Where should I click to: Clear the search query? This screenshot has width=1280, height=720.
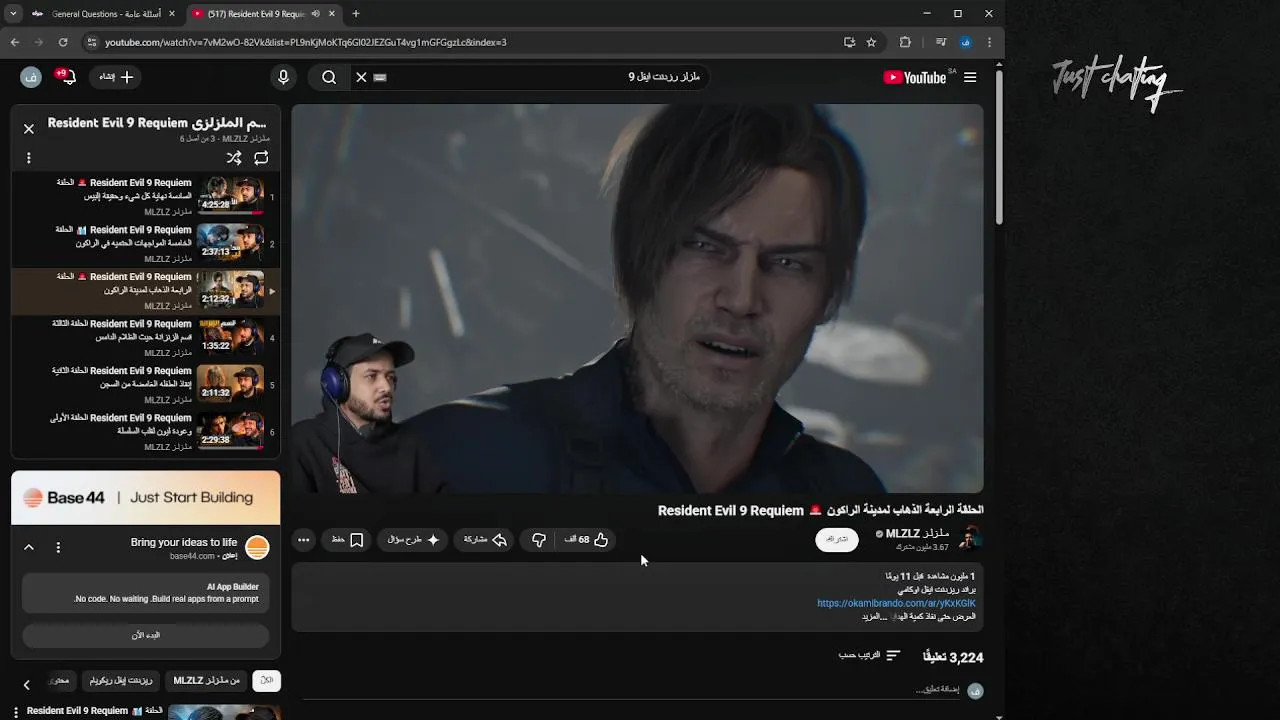[x=361, y=77]
